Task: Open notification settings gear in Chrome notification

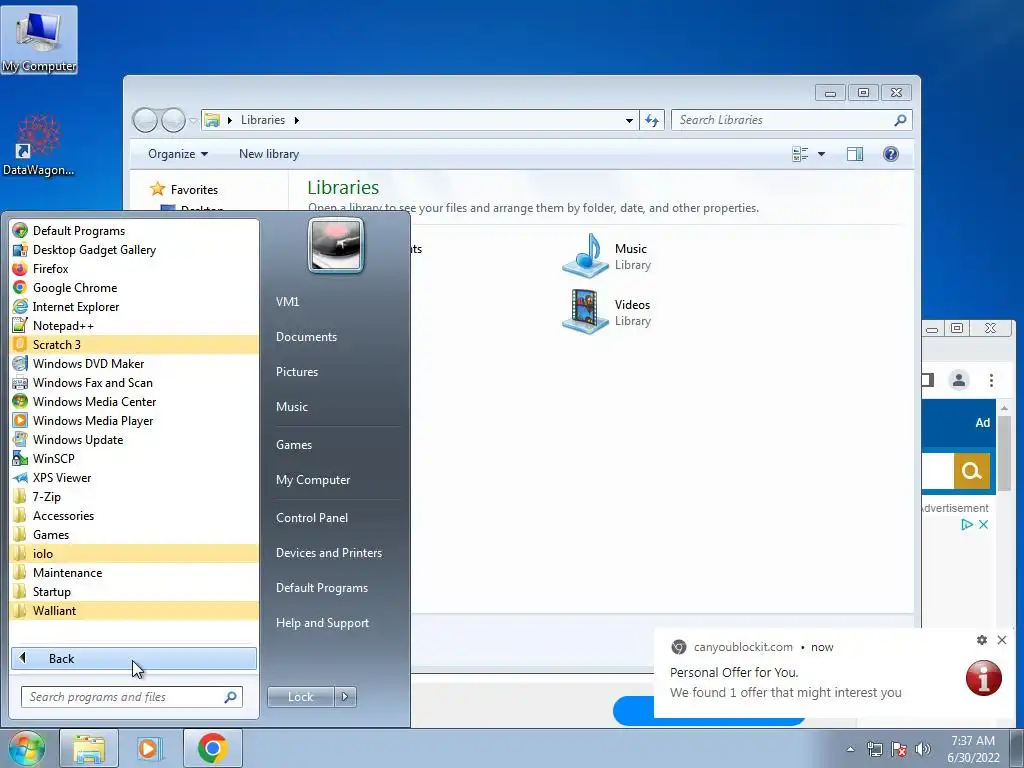Action: 982,640
